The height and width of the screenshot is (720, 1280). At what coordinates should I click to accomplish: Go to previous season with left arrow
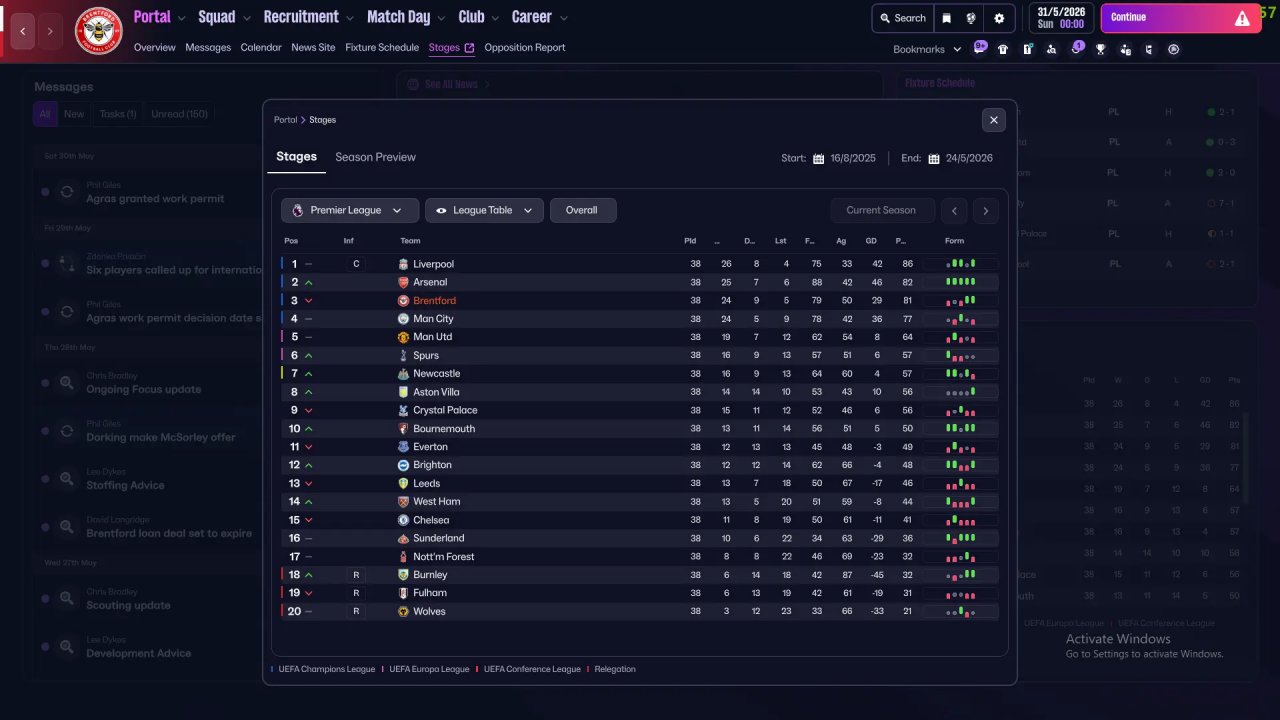(955, 210)
